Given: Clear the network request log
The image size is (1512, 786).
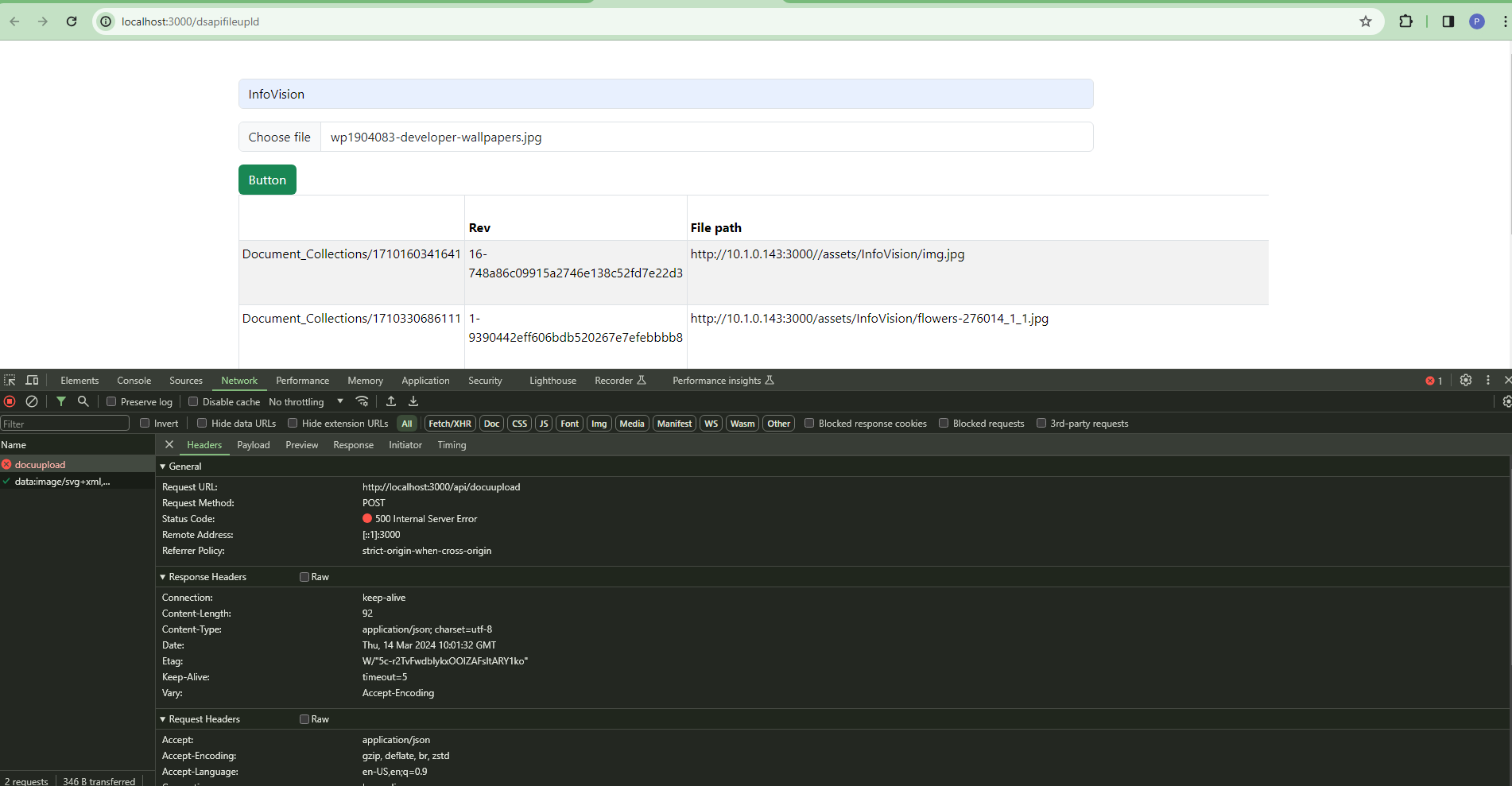Looking at the screenshot, I should coord(32,401).
